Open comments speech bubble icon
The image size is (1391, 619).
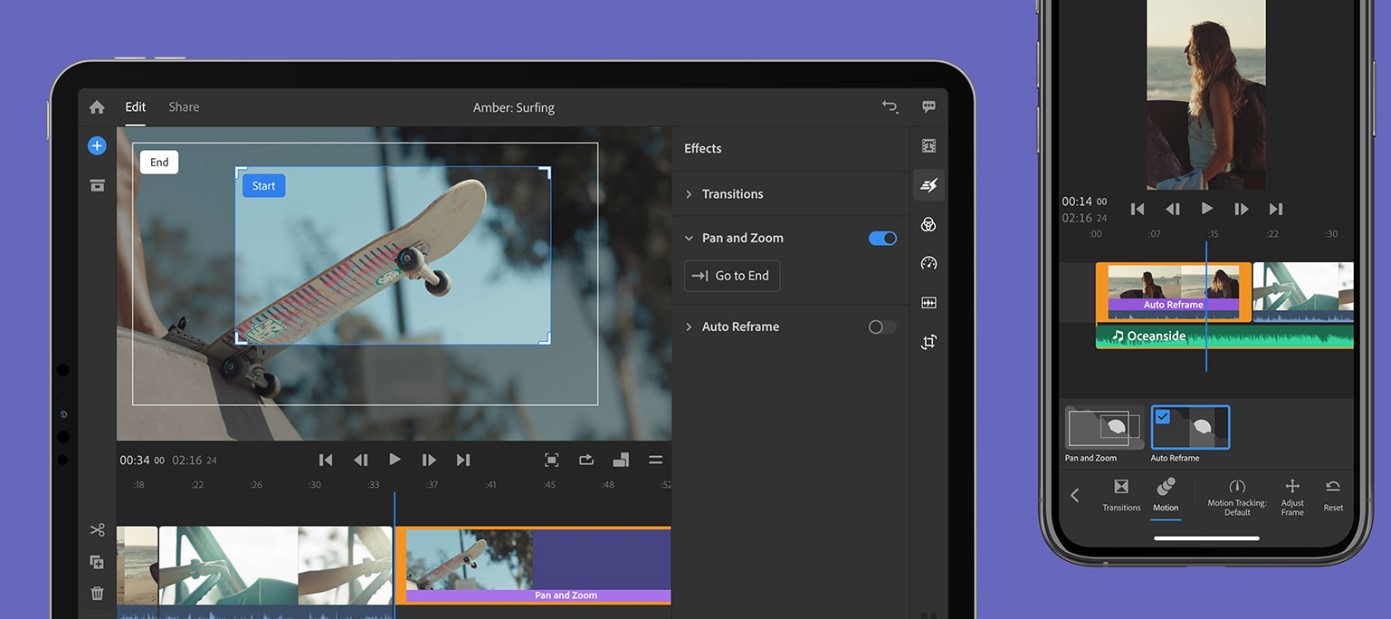tap(929, 107)
